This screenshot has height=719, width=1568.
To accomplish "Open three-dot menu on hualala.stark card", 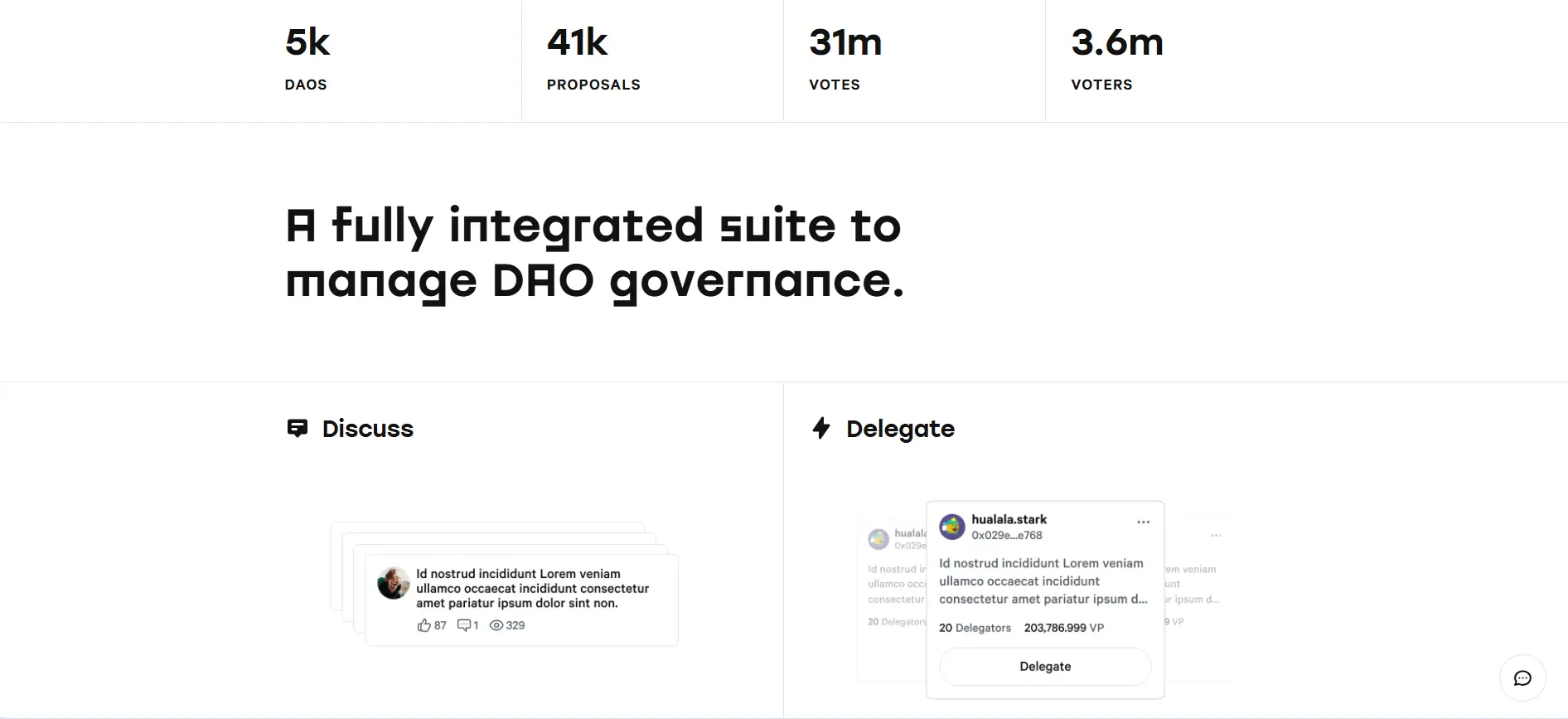I will [x=1143, y=522].
